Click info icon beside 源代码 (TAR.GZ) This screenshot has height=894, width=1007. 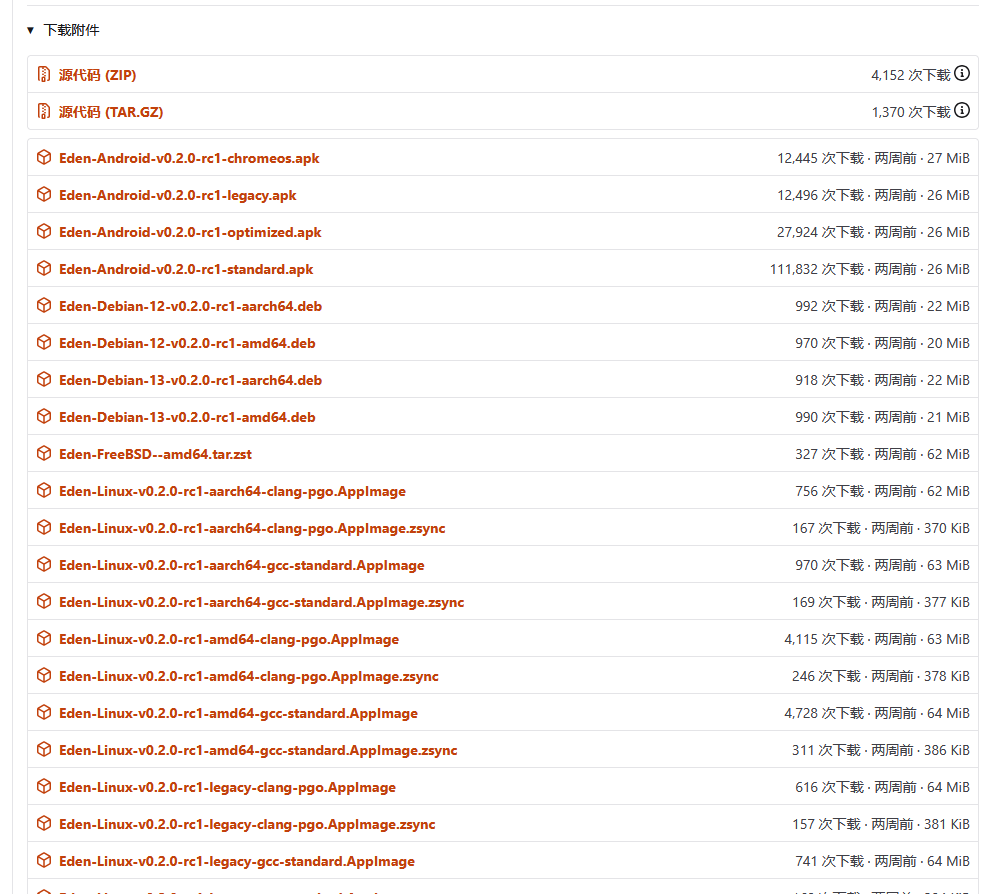point(962,110)
